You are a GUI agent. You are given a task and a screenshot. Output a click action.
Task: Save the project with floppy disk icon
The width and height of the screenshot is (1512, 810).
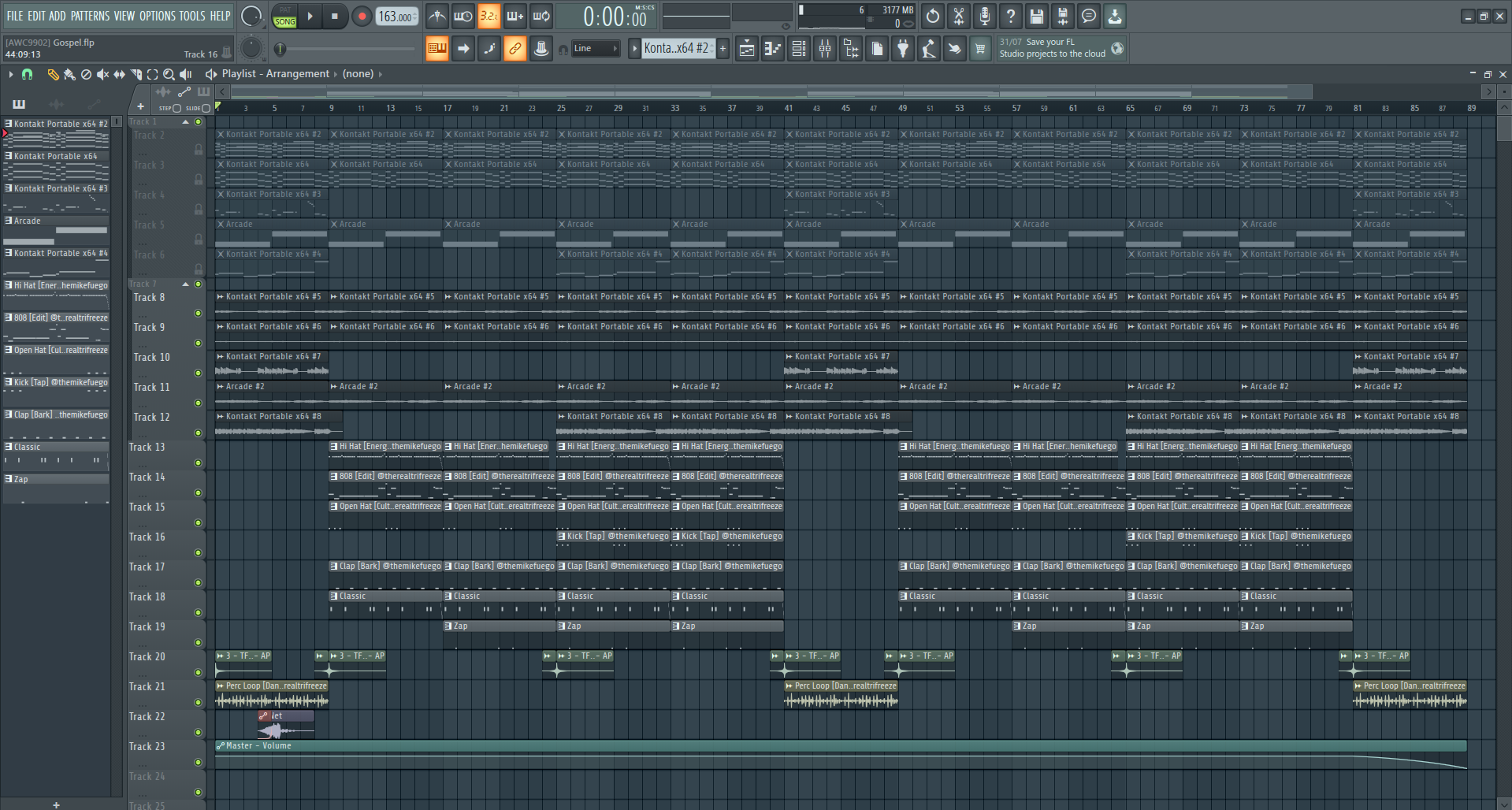[1037, 16]
